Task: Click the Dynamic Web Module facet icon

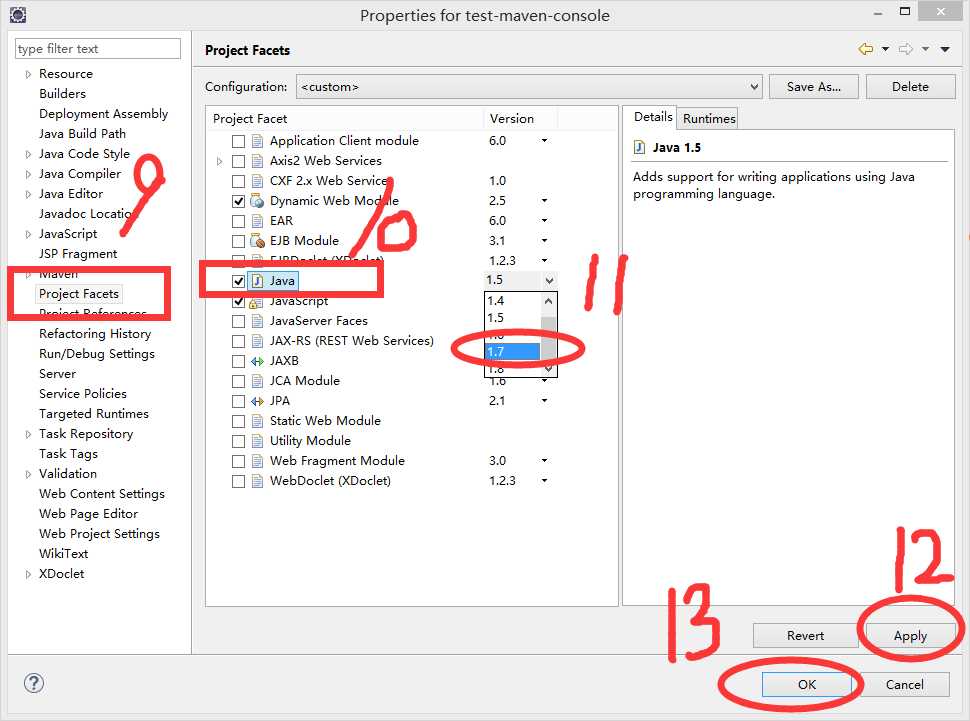Action: click(x=257, y=201)
